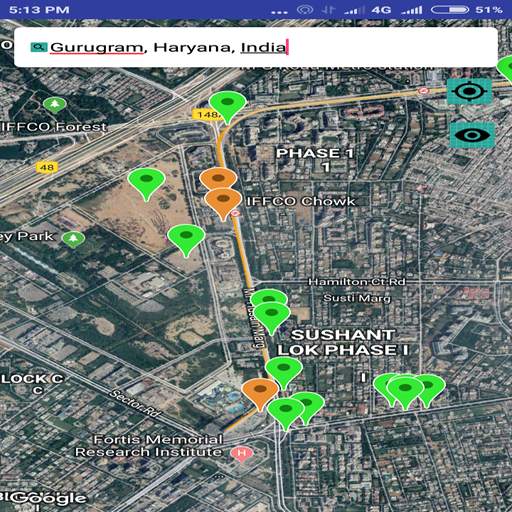The width and height of the screenshot is (512, 512).
Task: Tap the search icon in search bar
Action: pos(39,47)
